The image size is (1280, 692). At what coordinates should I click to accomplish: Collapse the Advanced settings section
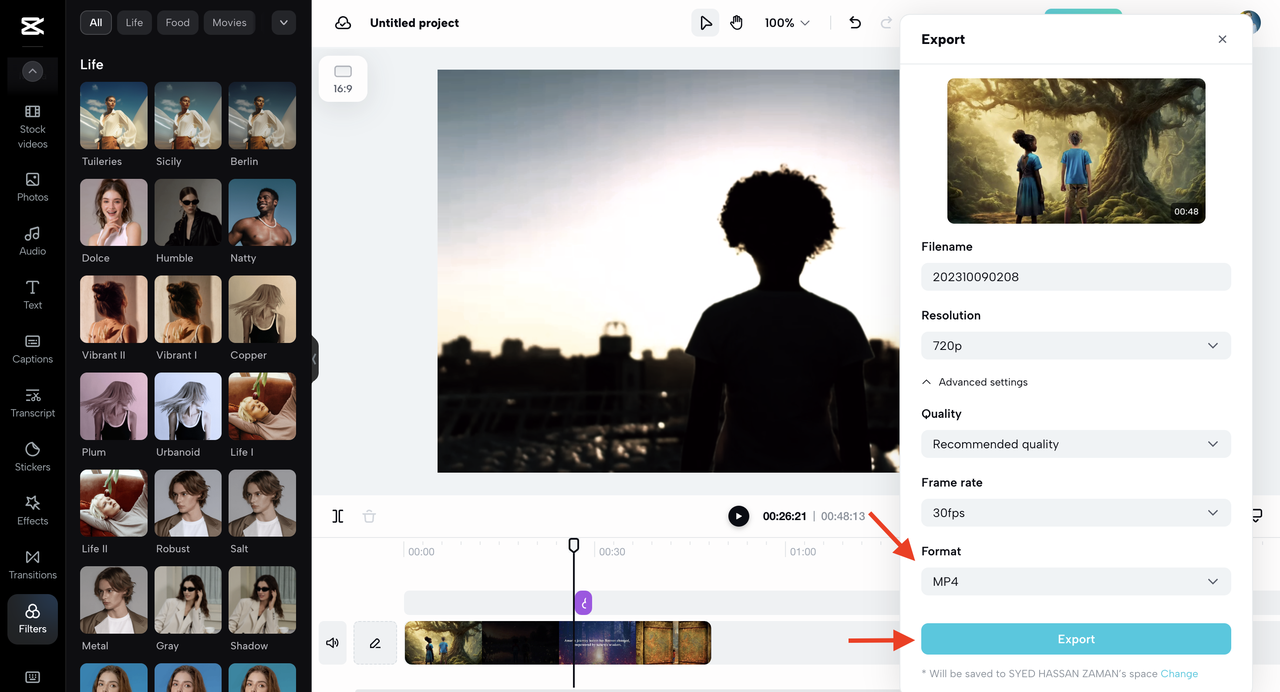click(974, 382)
